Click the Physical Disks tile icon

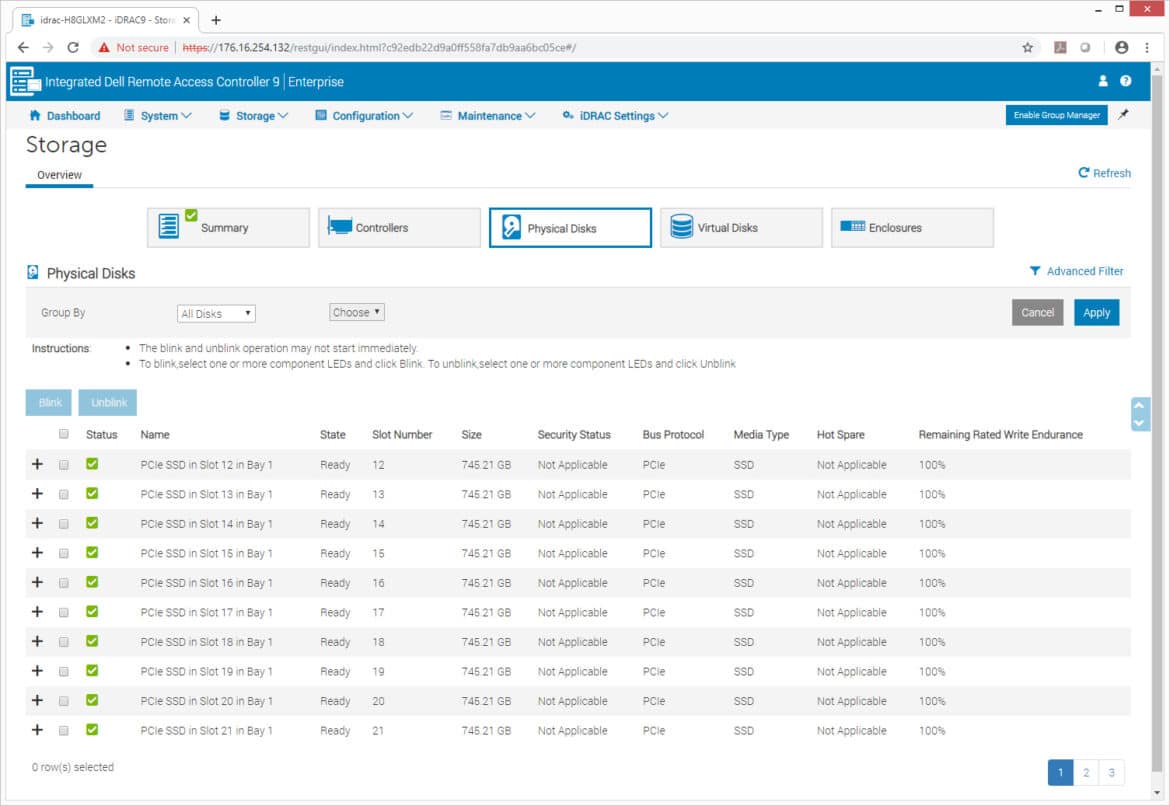coord(511,227)
